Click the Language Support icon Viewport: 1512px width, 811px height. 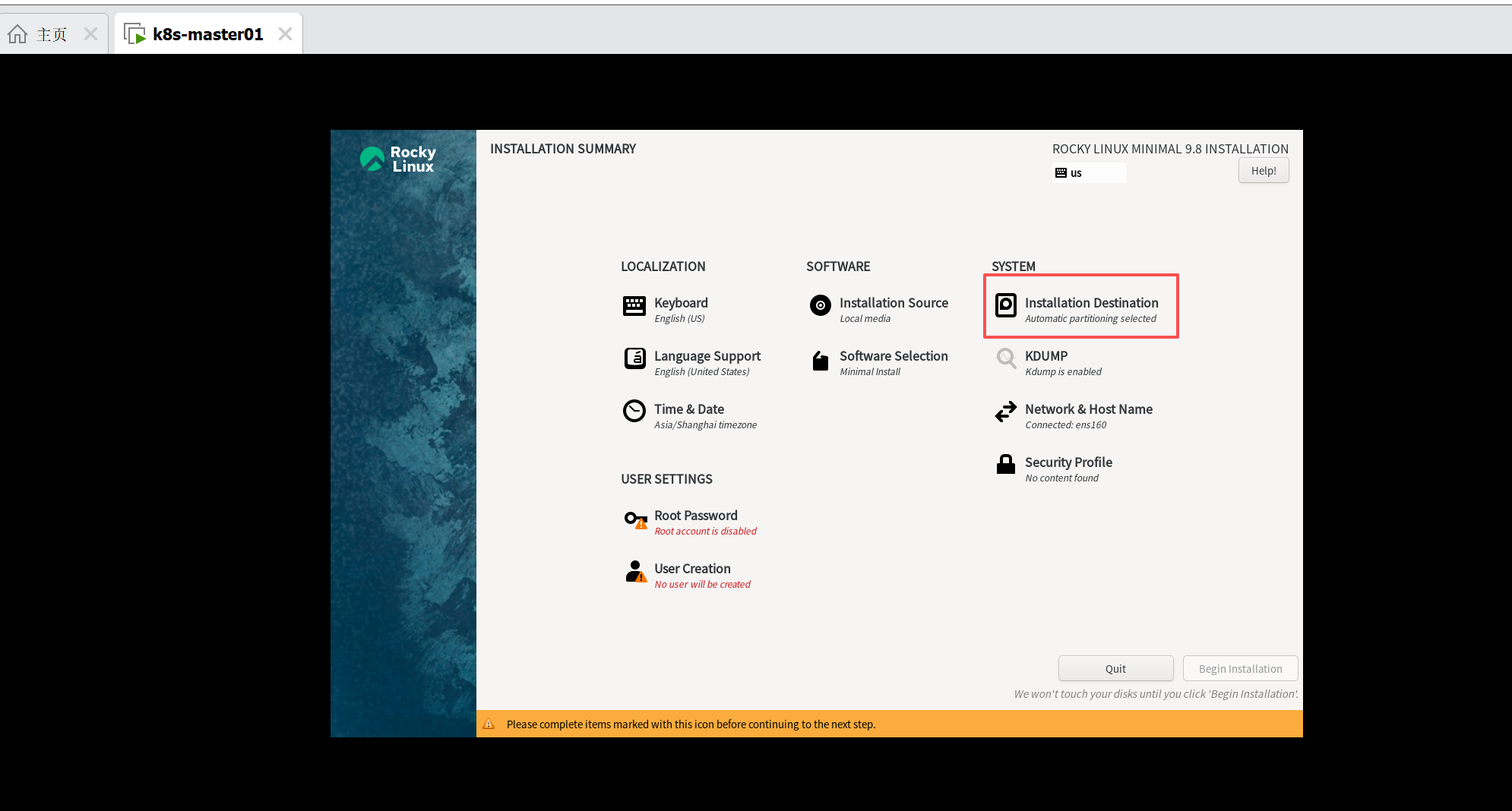pyautogui.click(x=634, y=358)
